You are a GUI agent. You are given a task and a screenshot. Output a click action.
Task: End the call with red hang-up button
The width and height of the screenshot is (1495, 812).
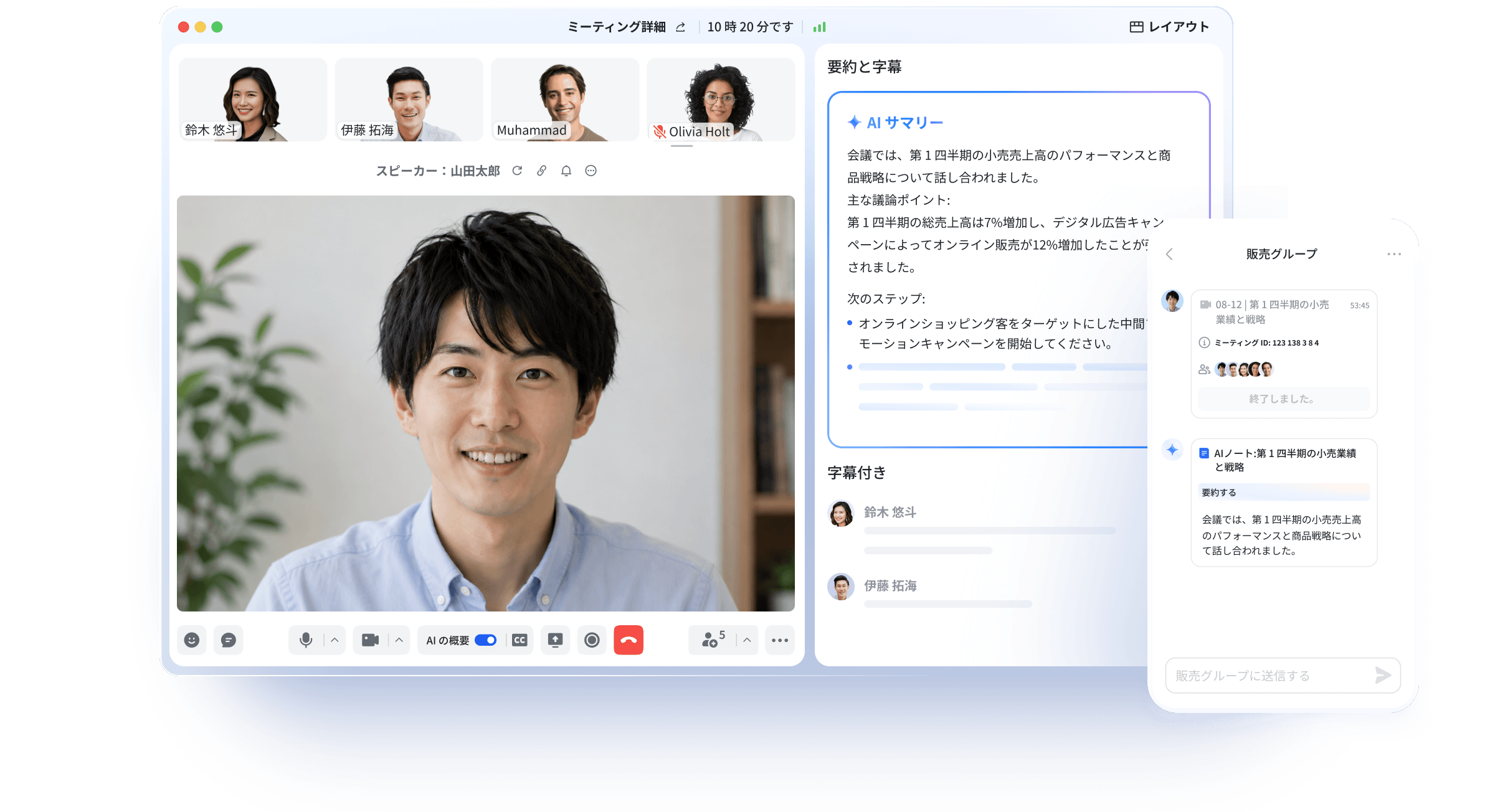coord(629,640)
